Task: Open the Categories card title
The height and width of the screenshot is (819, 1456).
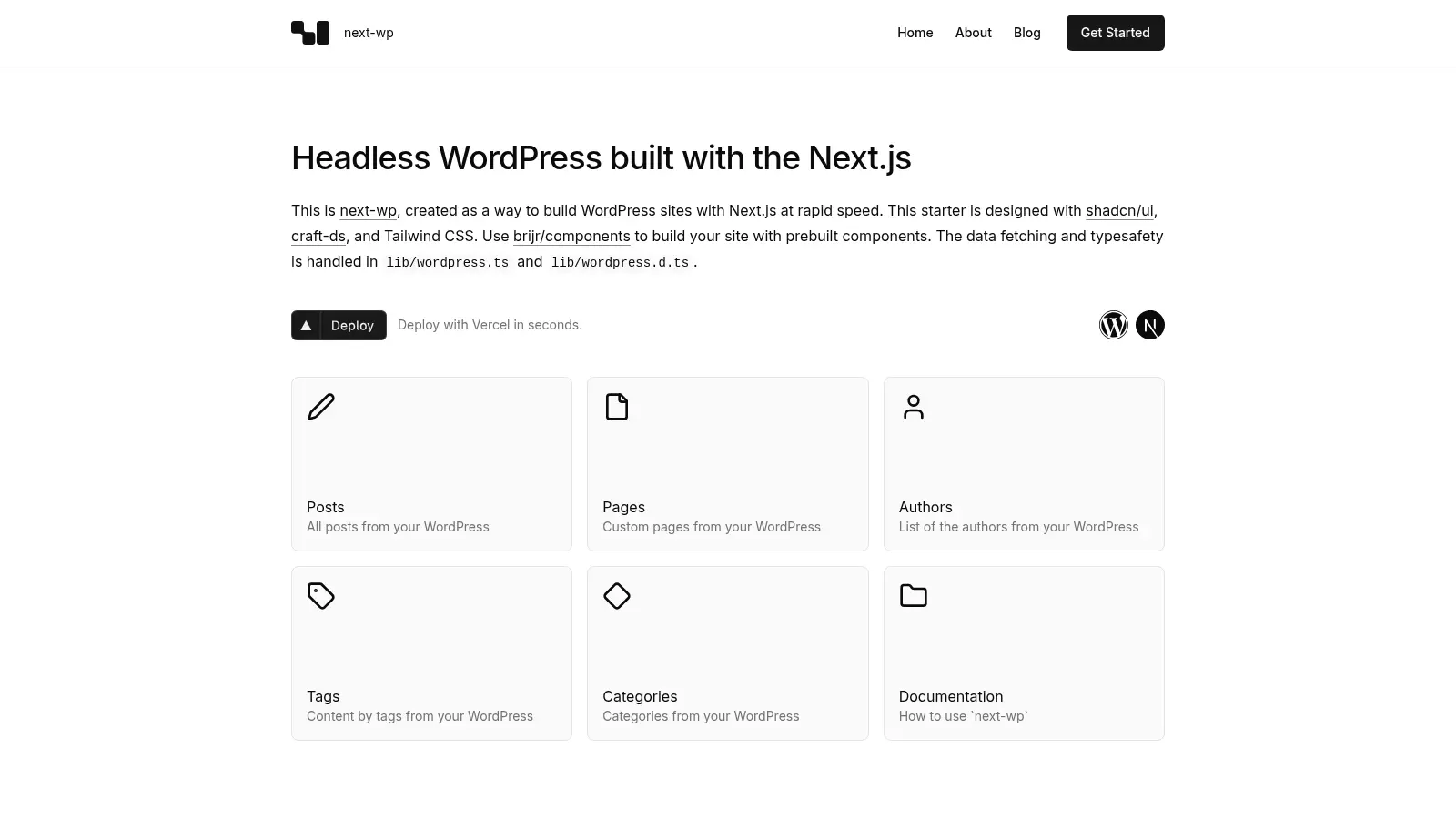Action: (x=640, y=696)
